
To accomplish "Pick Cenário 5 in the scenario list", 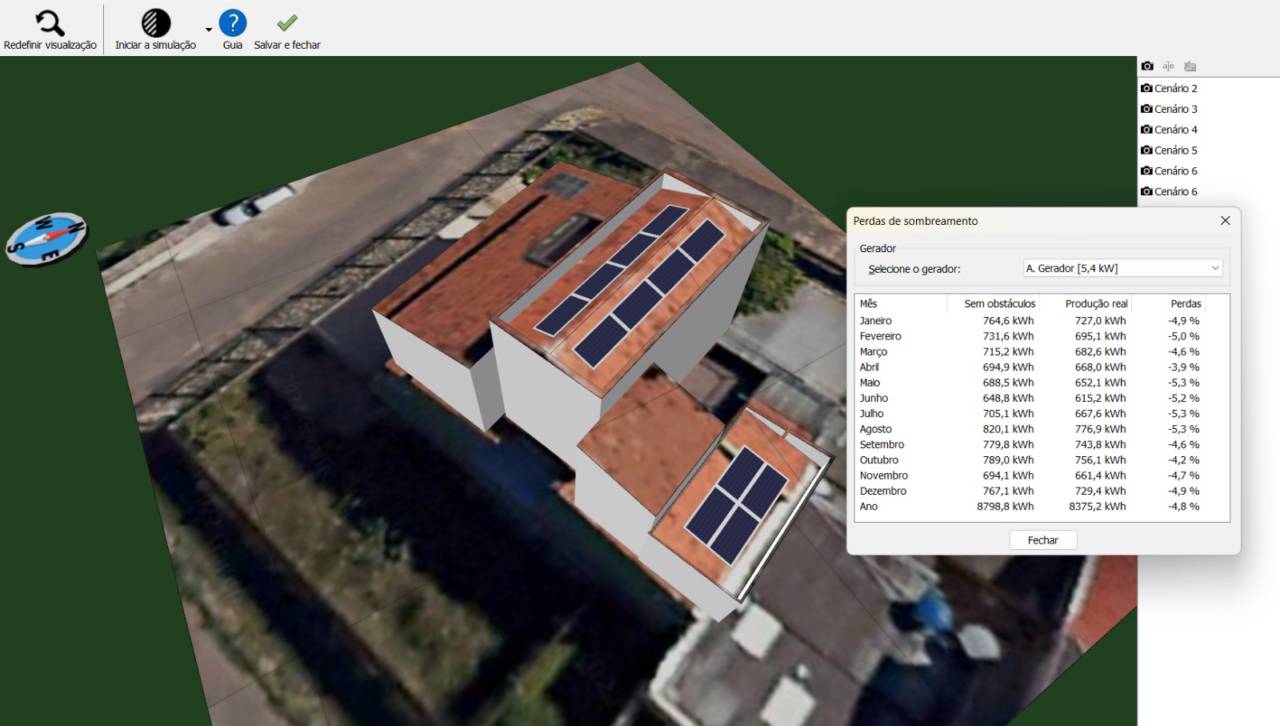I will pos(1175,150).
